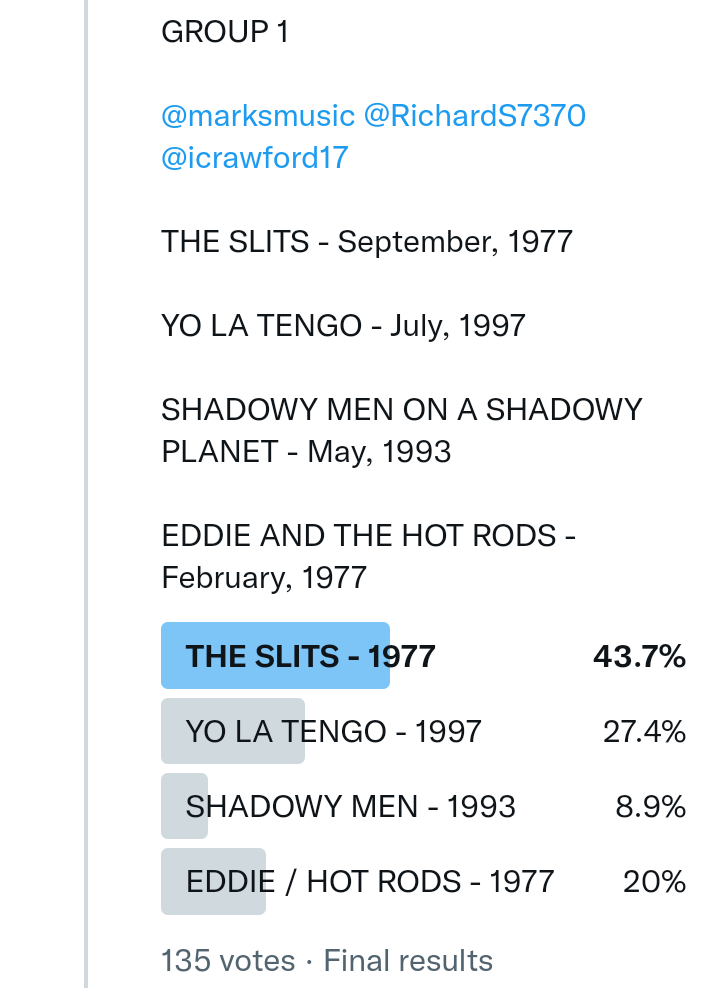
Task: Select the YO LA TENGO - 1997 poll option
Action: click(x=333, y=732)
